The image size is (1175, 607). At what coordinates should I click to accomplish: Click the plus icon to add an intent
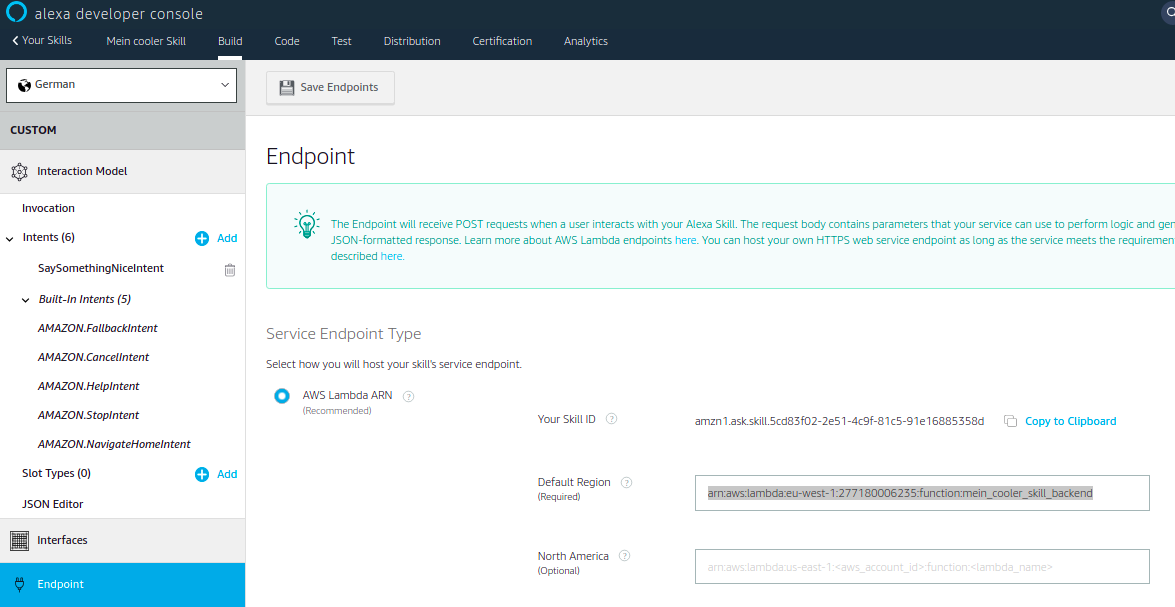pyautogui.click(x=202, y=238)
